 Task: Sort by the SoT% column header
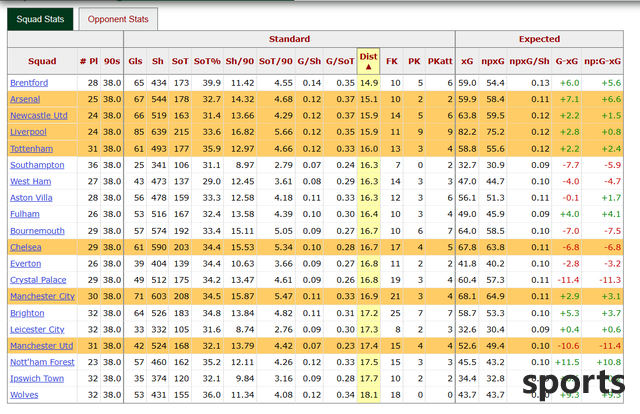click(x=207, y=61)
